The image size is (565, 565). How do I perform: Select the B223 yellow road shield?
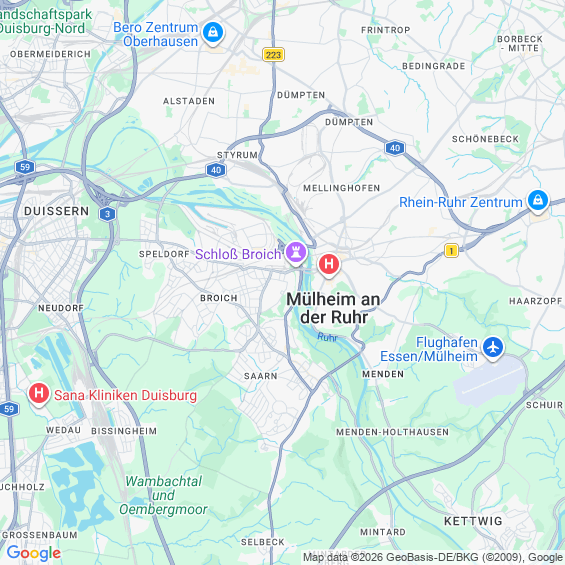(x=273, y=55)
